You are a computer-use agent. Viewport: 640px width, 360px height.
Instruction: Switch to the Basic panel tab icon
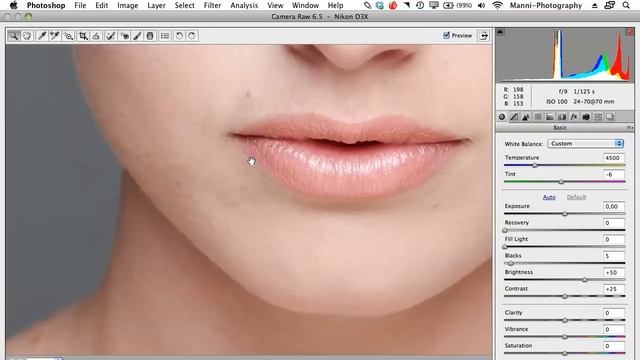[502, 117]
